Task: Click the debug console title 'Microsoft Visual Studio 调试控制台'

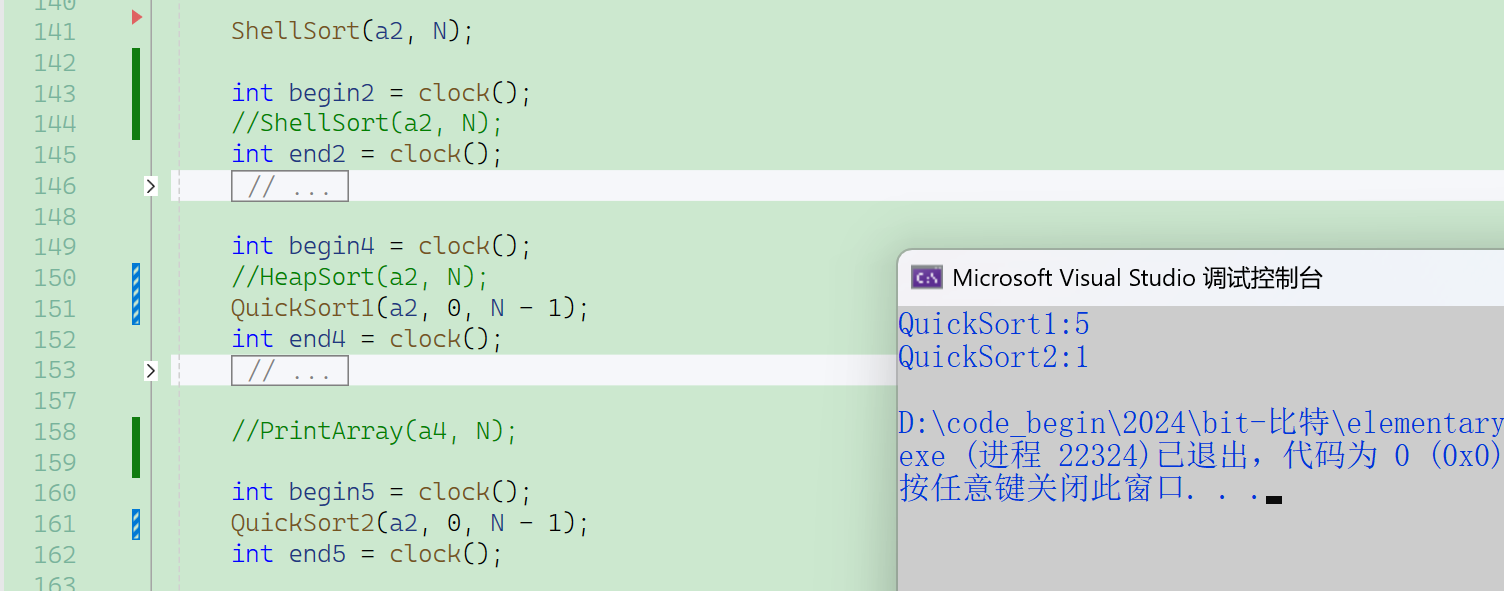Action: tap(1137, 278)
